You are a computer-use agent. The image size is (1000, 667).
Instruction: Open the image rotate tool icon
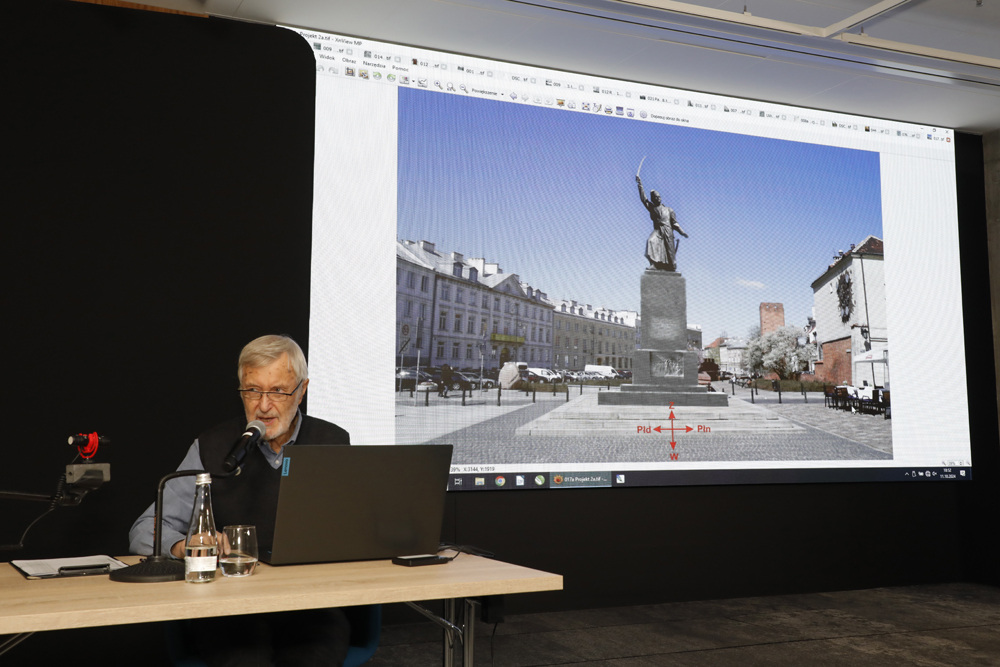point(377,76)
